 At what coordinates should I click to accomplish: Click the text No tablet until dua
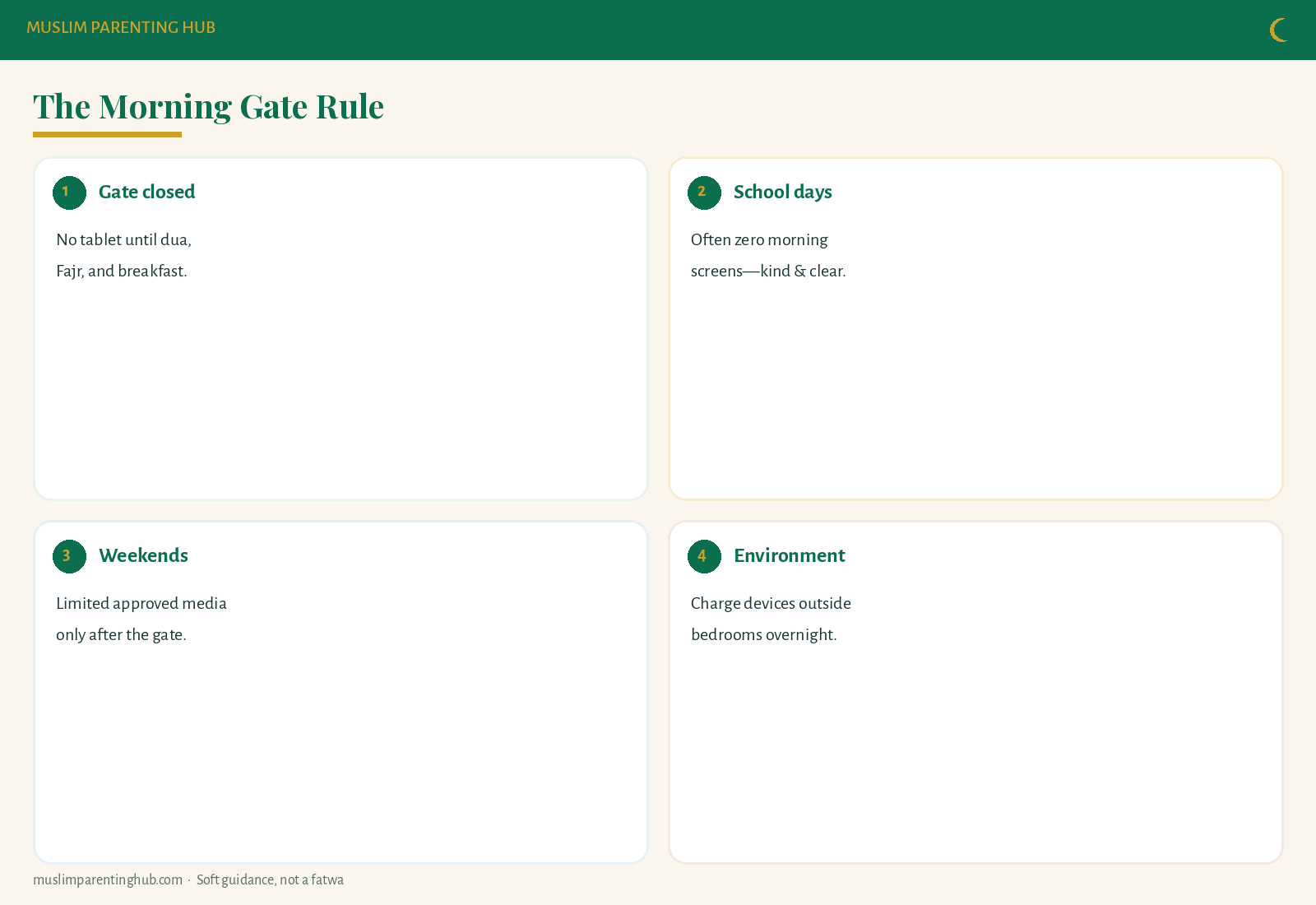tap(123, 239)
